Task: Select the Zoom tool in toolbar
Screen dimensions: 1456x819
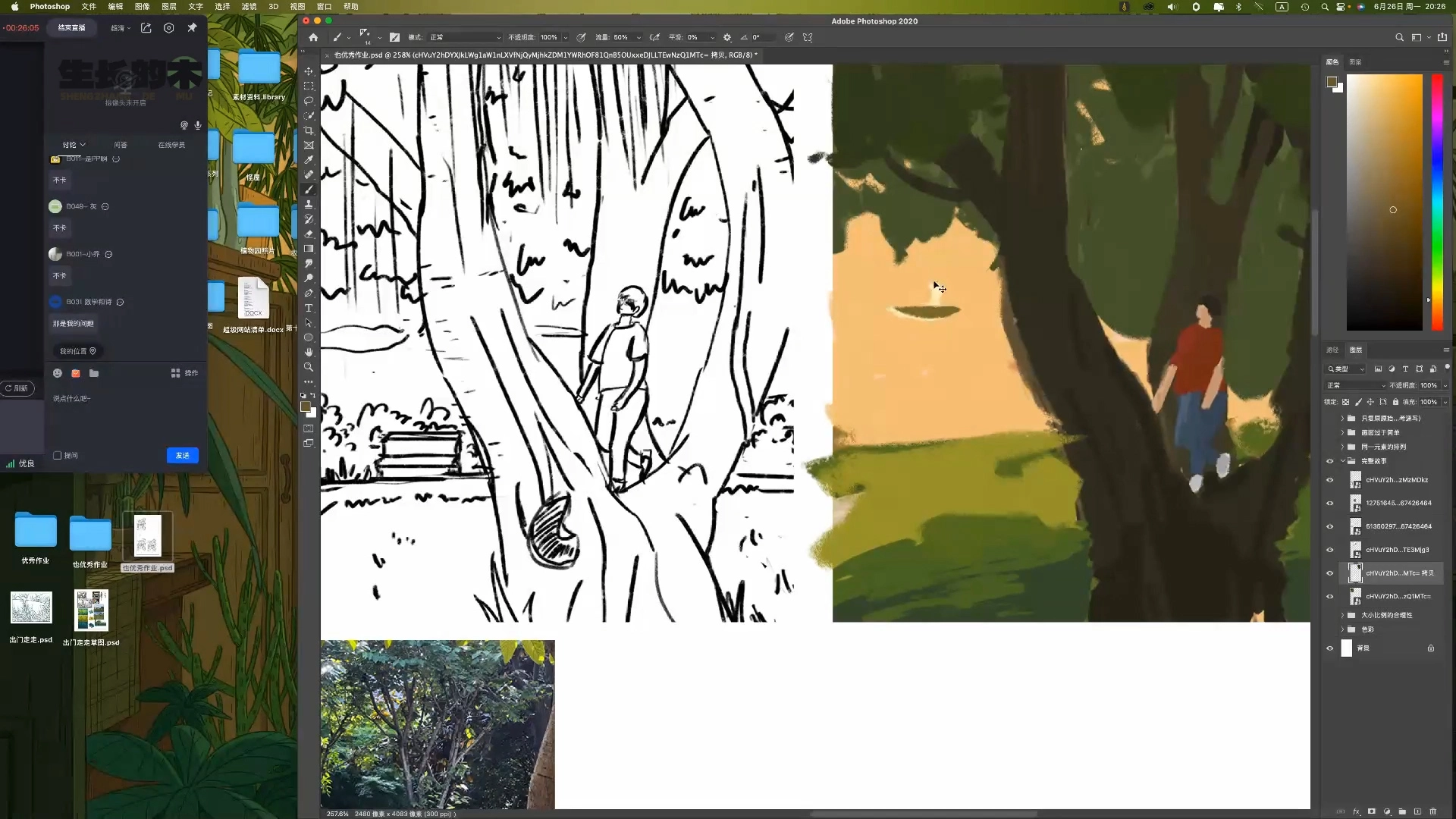Action: [x=309, y=367]
